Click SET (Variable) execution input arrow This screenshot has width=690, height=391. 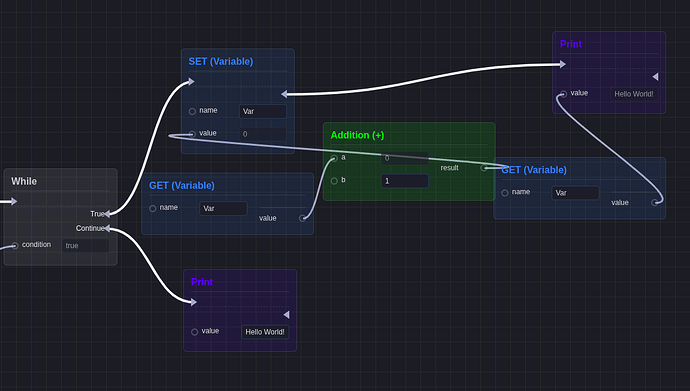[x=191, y=81]
